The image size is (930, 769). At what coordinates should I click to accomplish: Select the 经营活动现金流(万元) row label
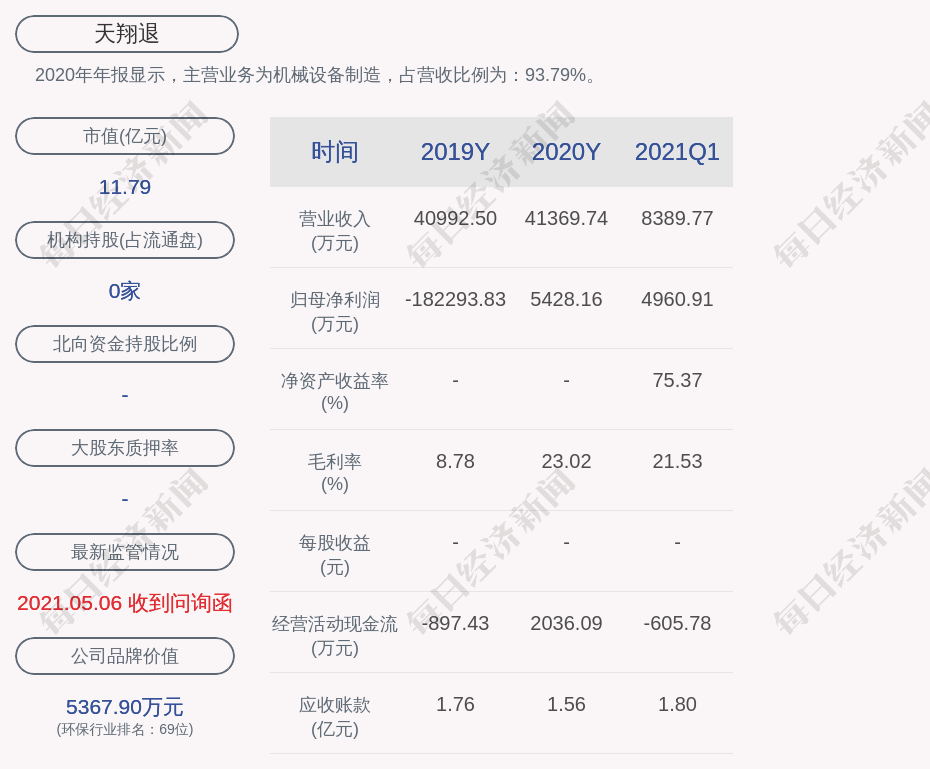(x=335, y=635)
